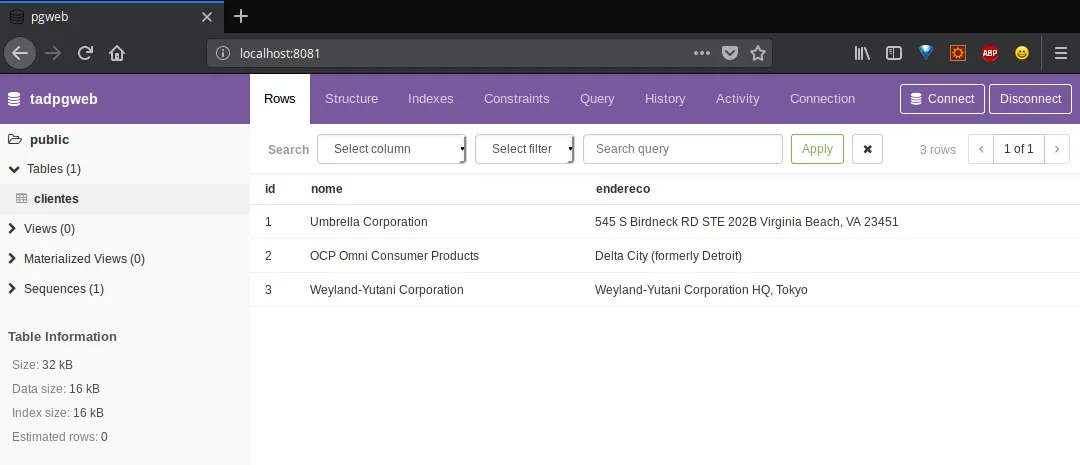Click the Weyland-Yutani Corporation HQ, Tokyo cell
This screenshot has height=465, width=1080.
(701, 289)
